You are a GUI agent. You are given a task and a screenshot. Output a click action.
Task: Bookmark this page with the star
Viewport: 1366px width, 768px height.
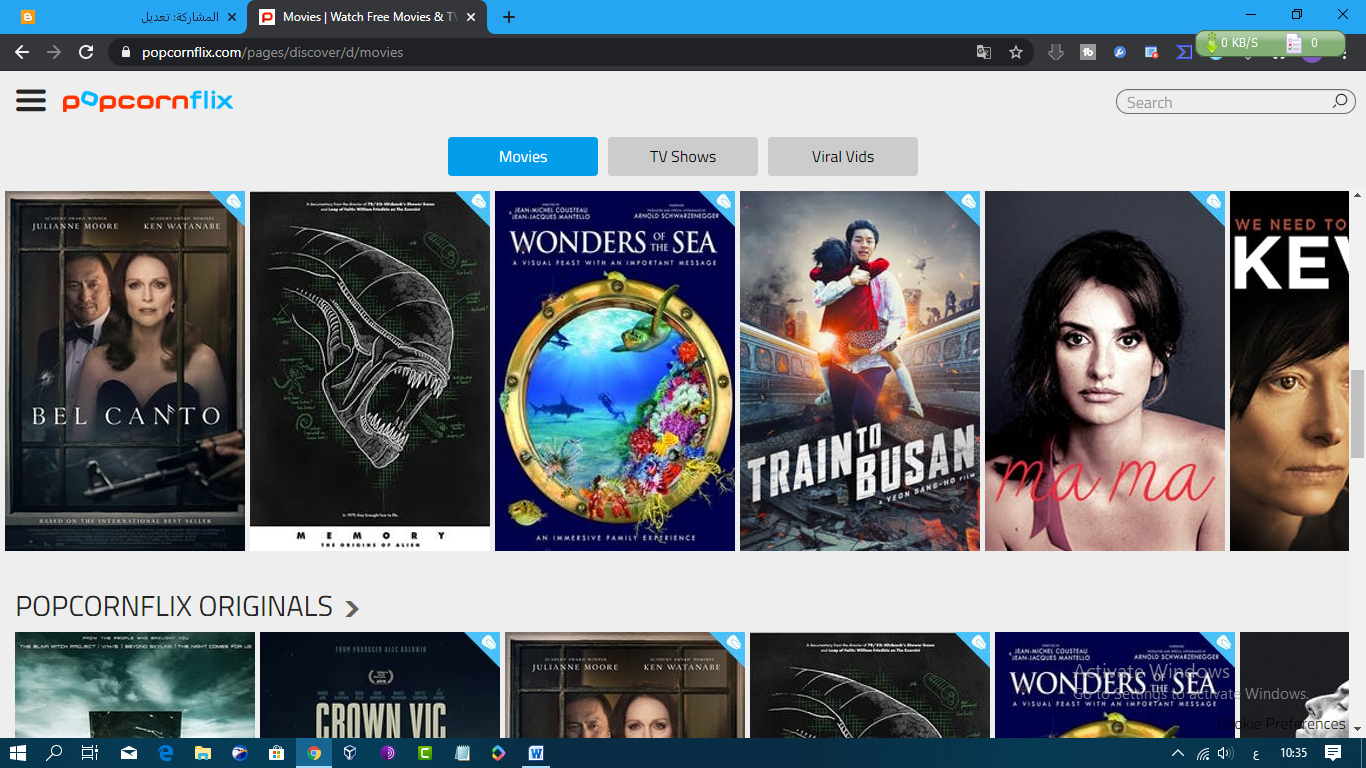(1016, 52)
